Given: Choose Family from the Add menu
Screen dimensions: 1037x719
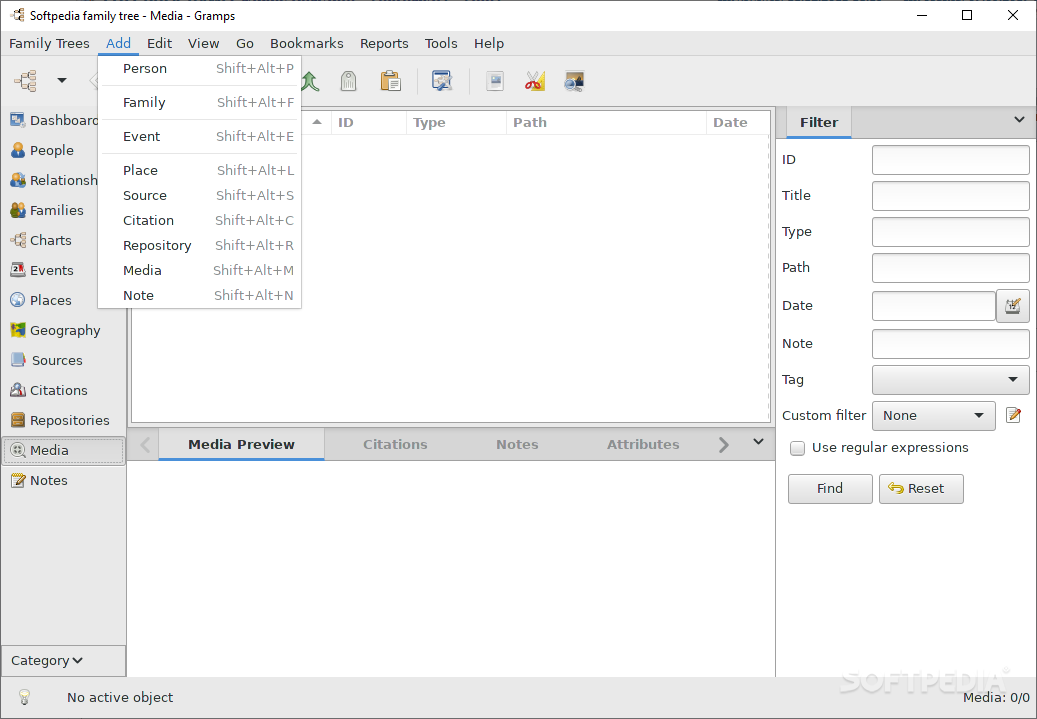Looking at the screenshot, I should (x=200, y=103).
